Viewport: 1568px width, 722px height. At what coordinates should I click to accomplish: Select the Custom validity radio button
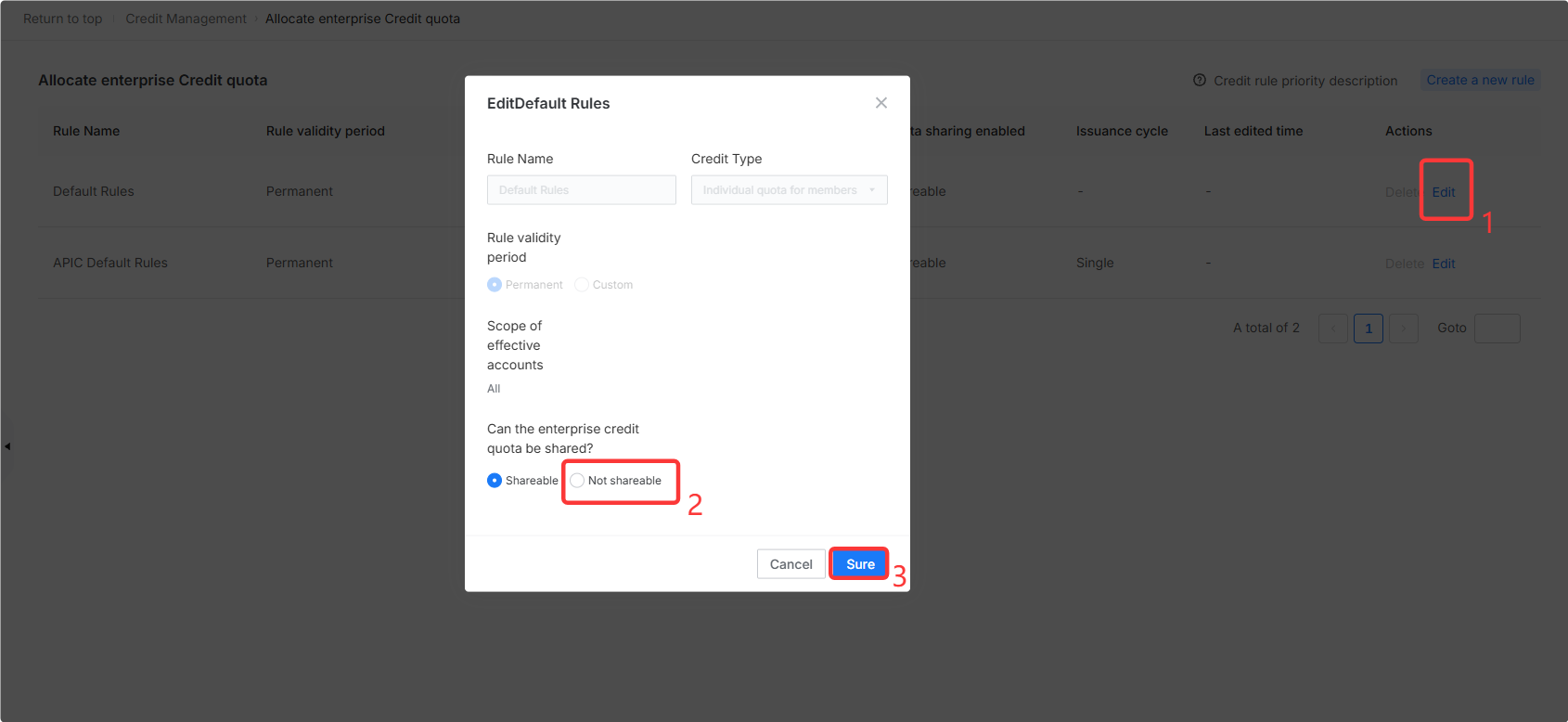(x=582, y=285)
